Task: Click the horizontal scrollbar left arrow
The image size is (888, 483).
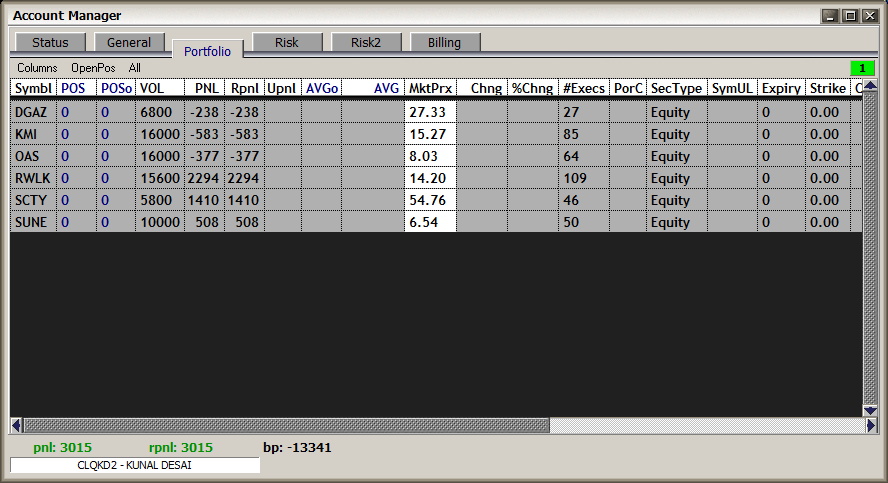Action: (x=16, y=425)
